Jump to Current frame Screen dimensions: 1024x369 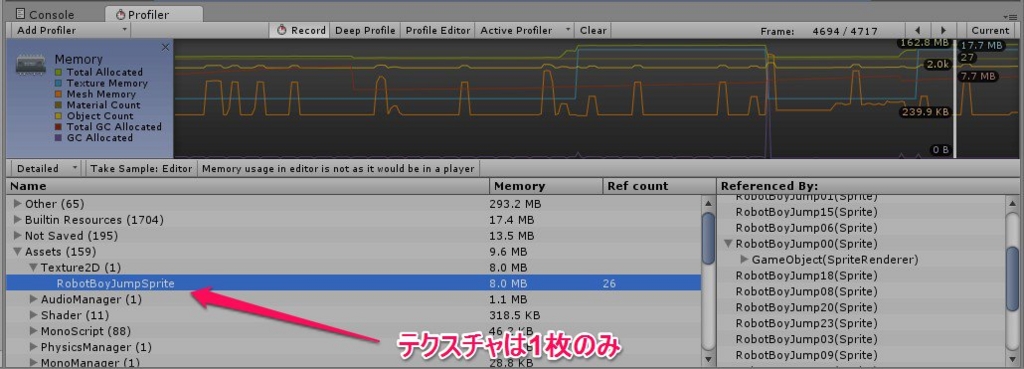click(x=990, y=30)
